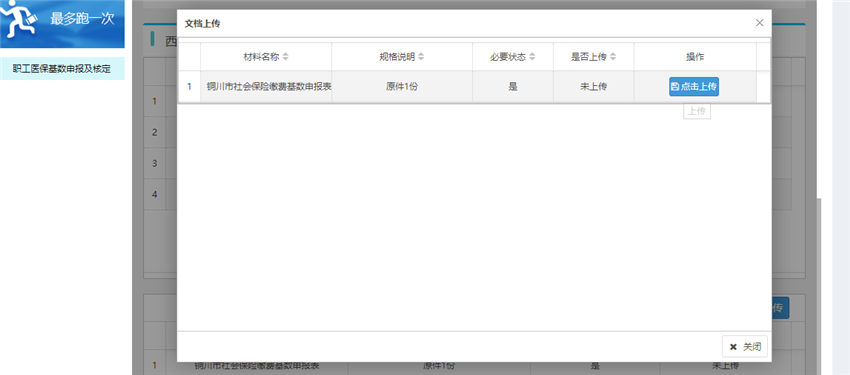Sort by 材料名称 column arrows
Image resolution: width=850 pixels, height=375 pixels.
286,57
